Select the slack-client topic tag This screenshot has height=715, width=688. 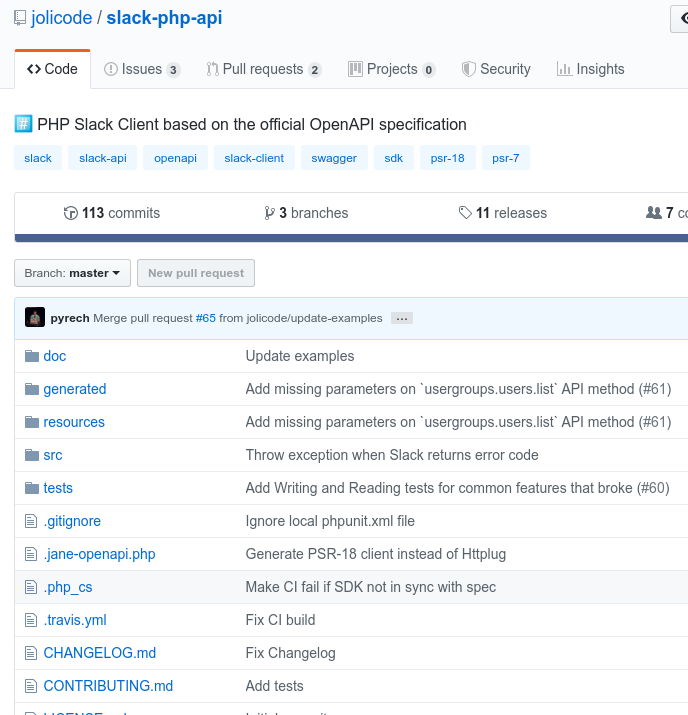coord(254,158)
